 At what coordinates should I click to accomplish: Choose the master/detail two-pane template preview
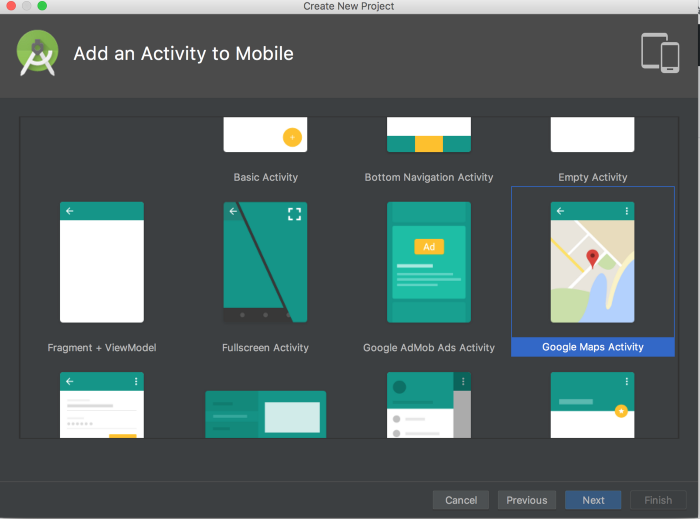tap(265, 414)
